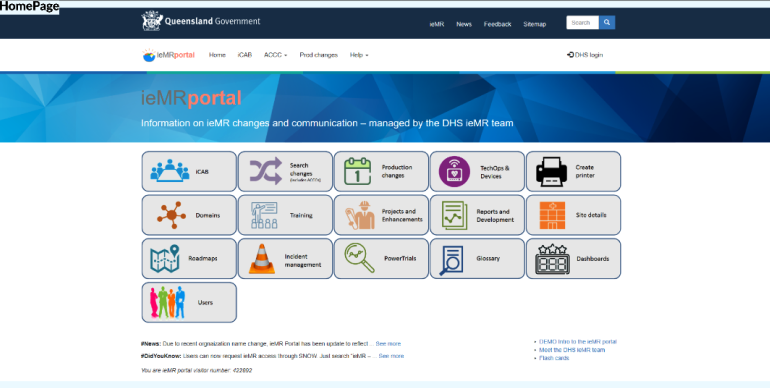This screenshot has width=770, height=388.
Task: Expand the Help dropdown menu
Action: click(359, 55)
